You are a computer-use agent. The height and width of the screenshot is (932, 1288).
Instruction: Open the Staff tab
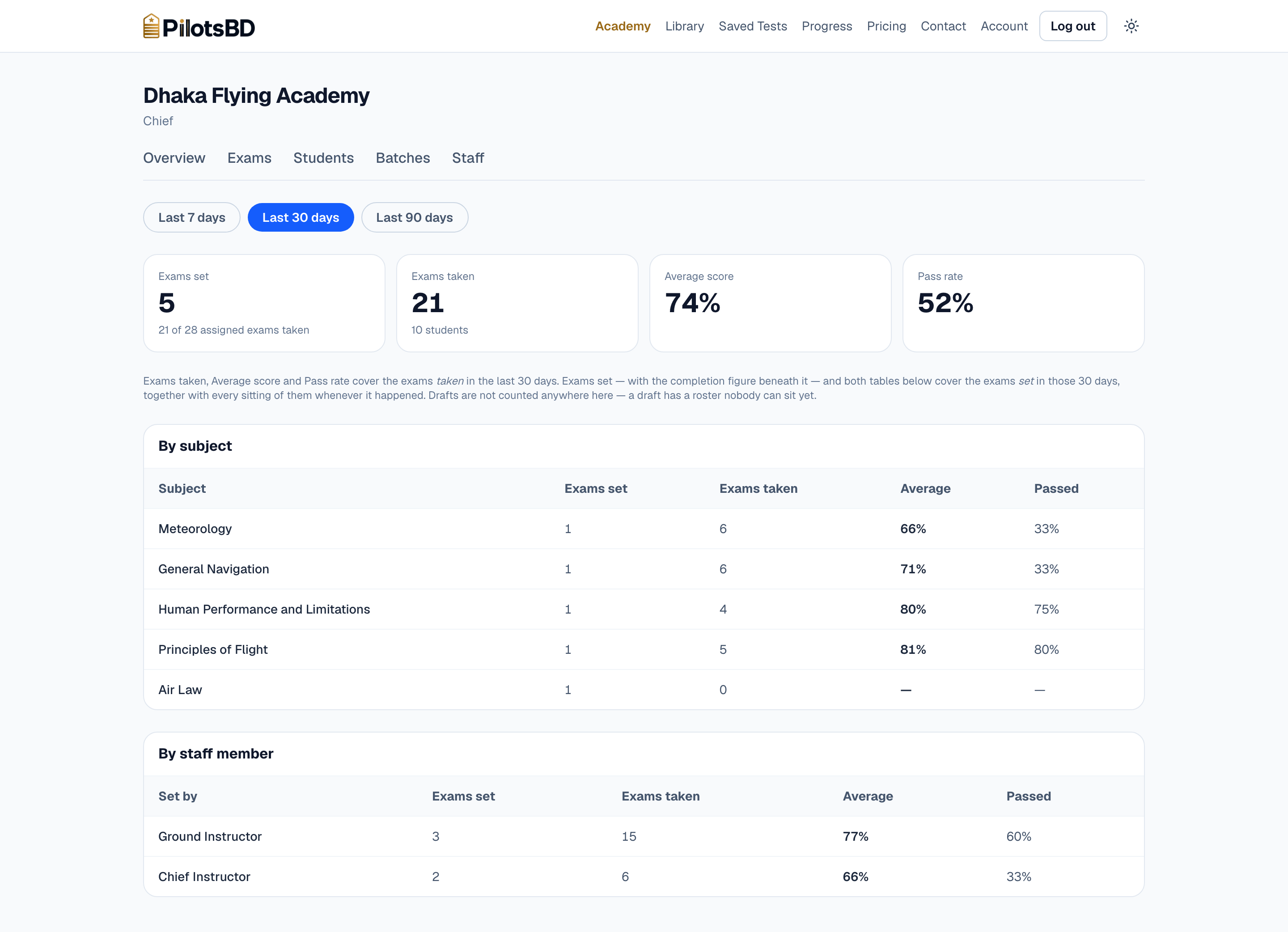[468, 158]
